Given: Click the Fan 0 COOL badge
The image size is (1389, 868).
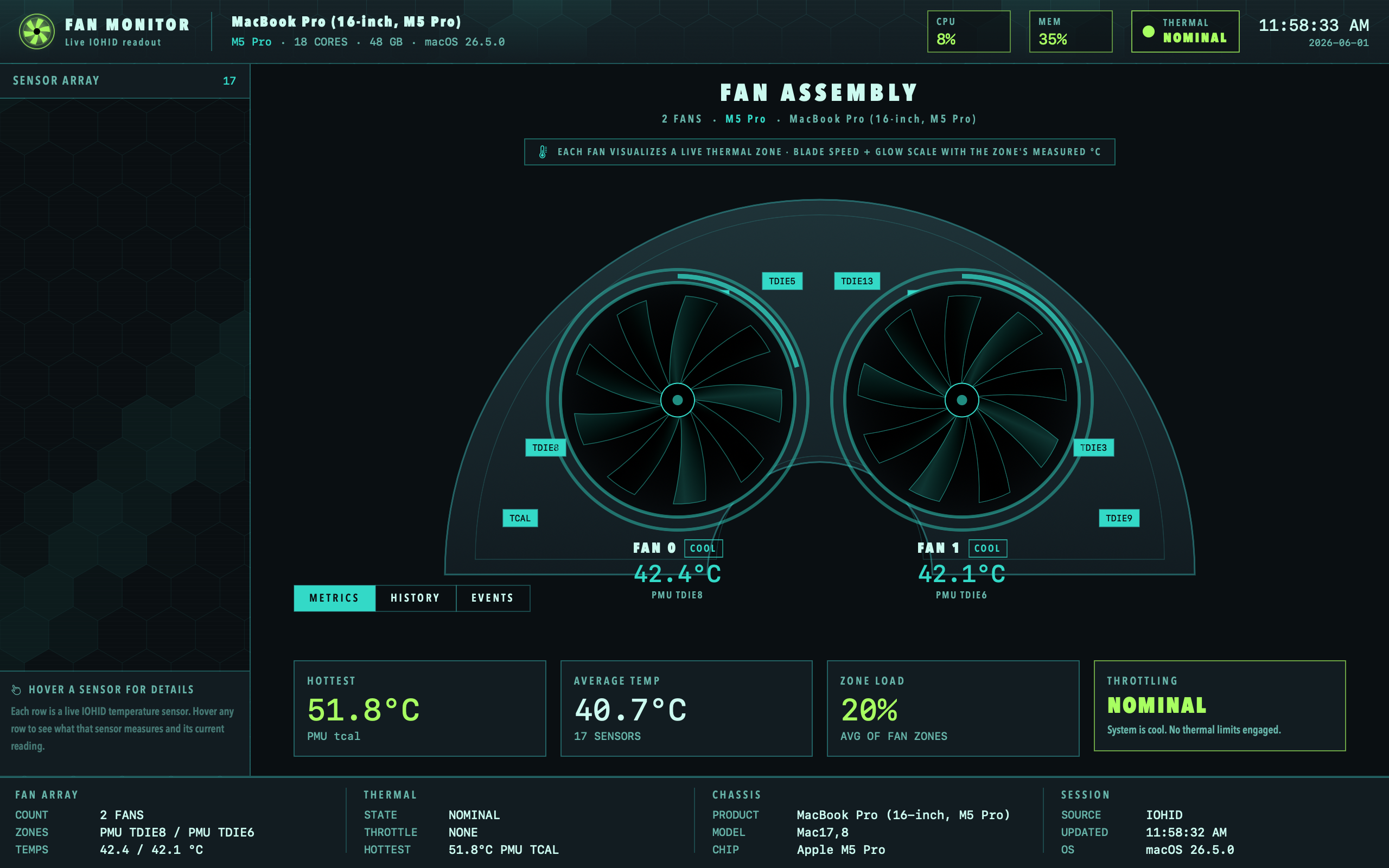Looking at the screenshot, I should (703, 548).
